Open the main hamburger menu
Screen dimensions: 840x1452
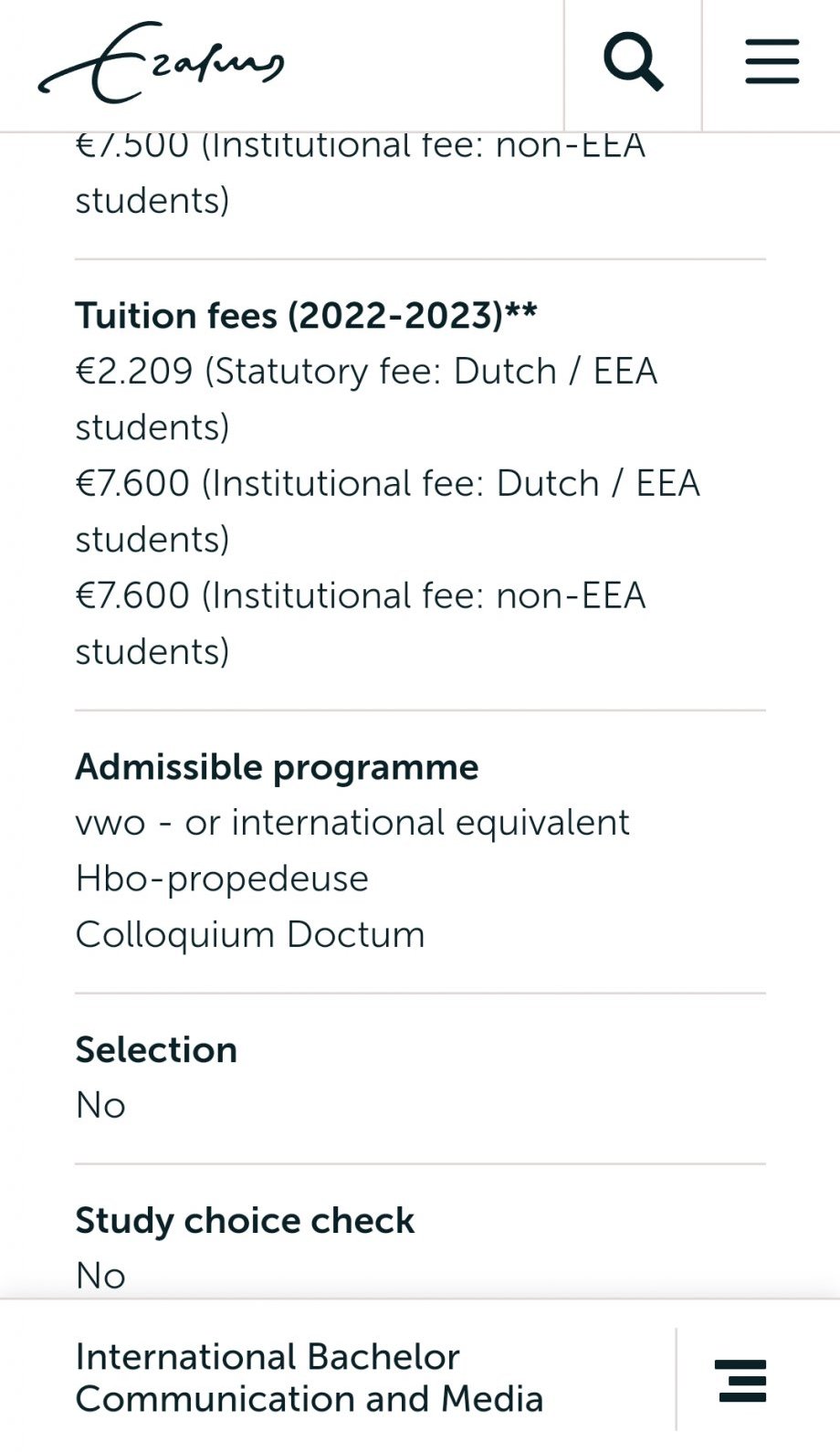[x=772, y=62]
